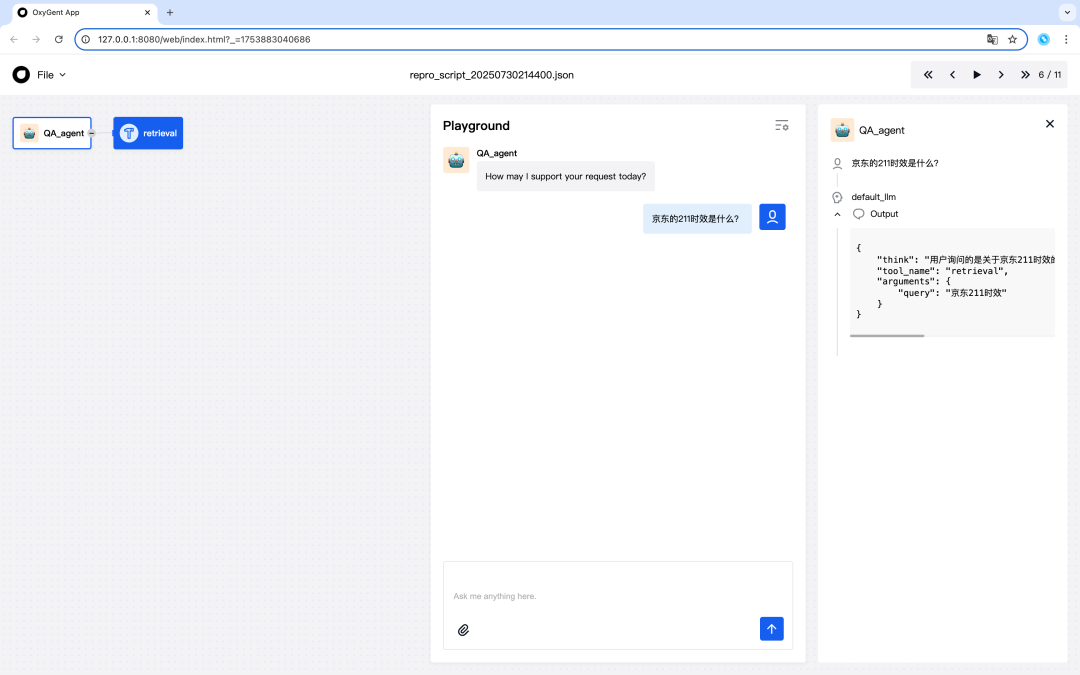Open the File menu

click(x=52, y=74)
